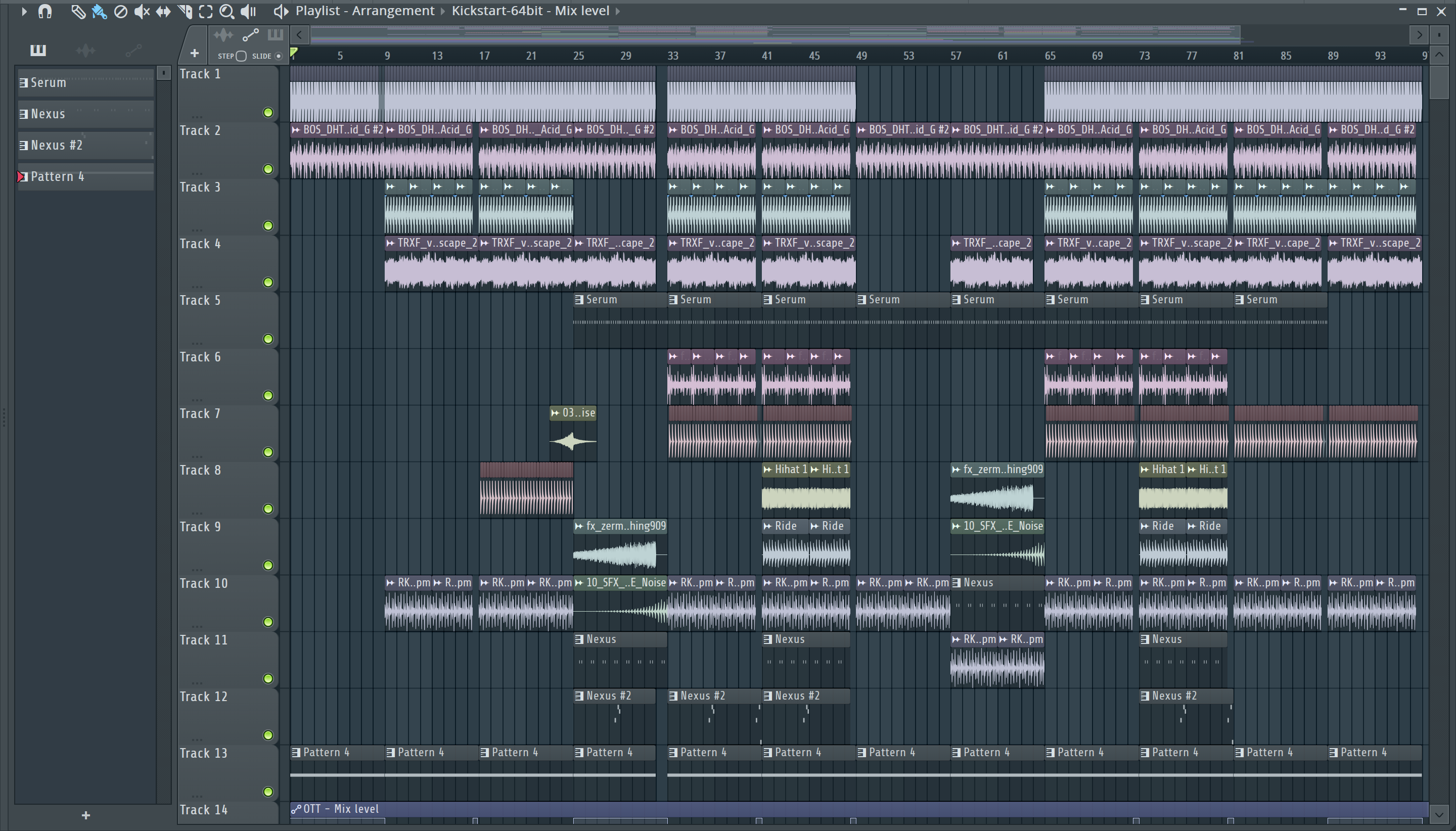Click the right timeline overview arrow
The image size is (1456, 831).
tap(1419, 35)
